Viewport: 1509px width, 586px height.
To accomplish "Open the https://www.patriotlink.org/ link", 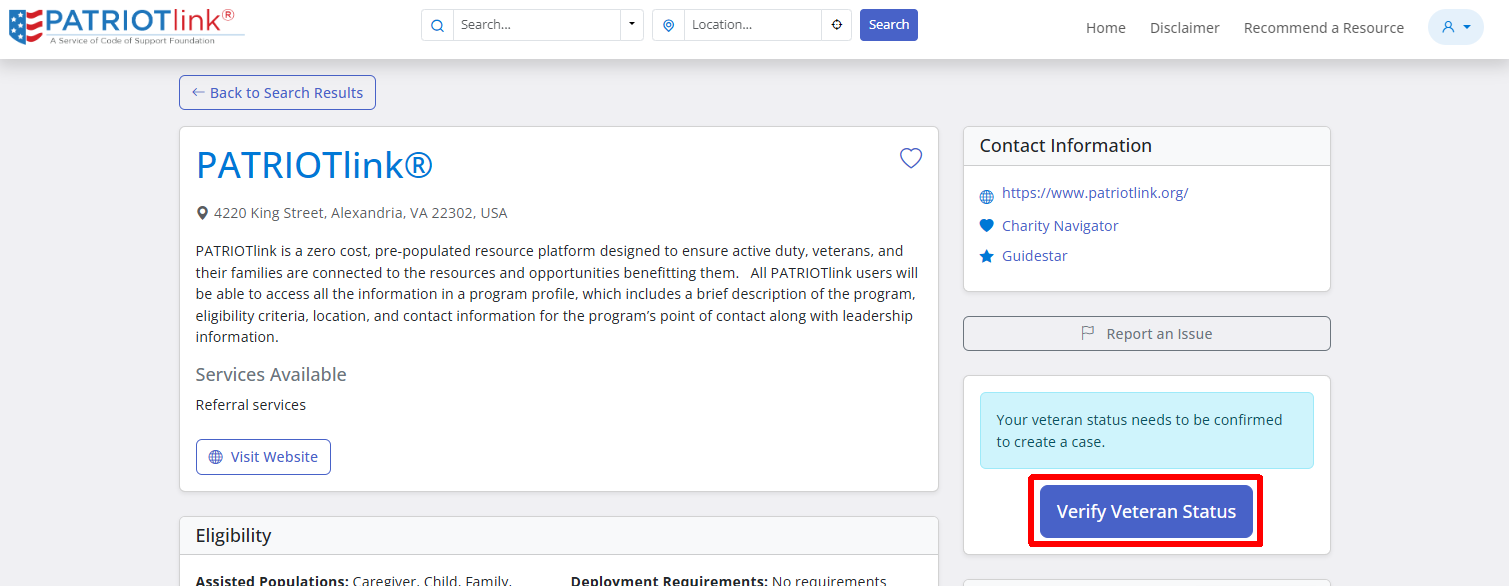I will pyautogui.click(x=1095, y=193).
